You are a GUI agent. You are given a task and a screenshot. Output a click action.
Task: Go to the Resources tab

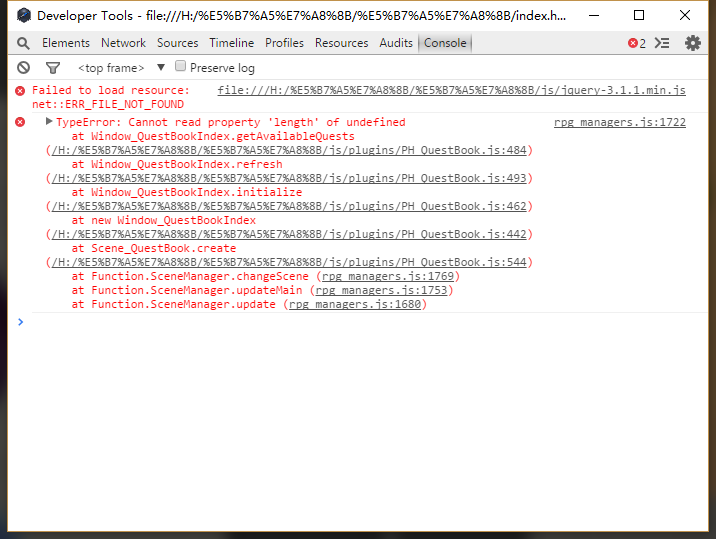pyautogui.click(x=341, y=43)
